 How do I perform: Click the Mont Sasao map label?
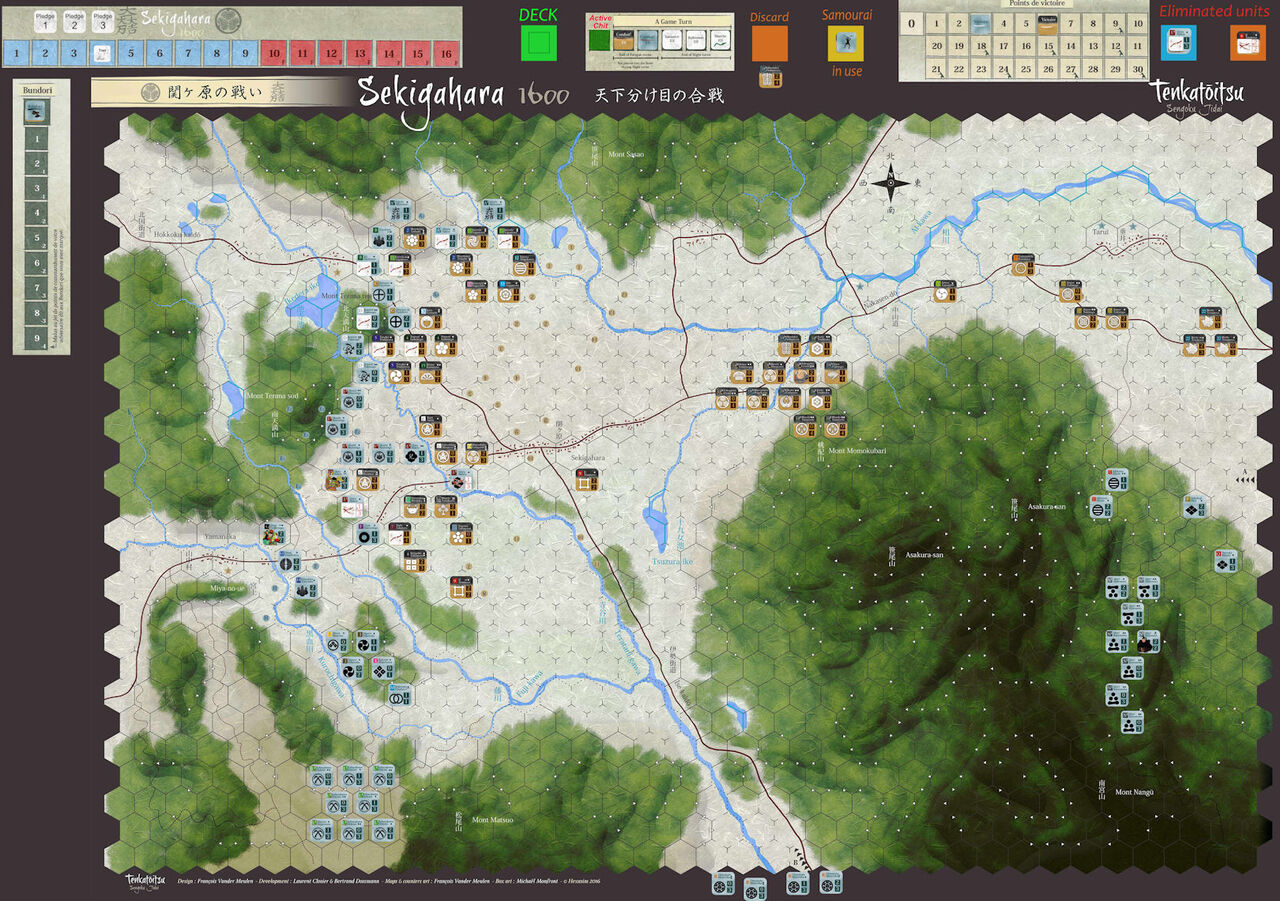tap(626, 154)
